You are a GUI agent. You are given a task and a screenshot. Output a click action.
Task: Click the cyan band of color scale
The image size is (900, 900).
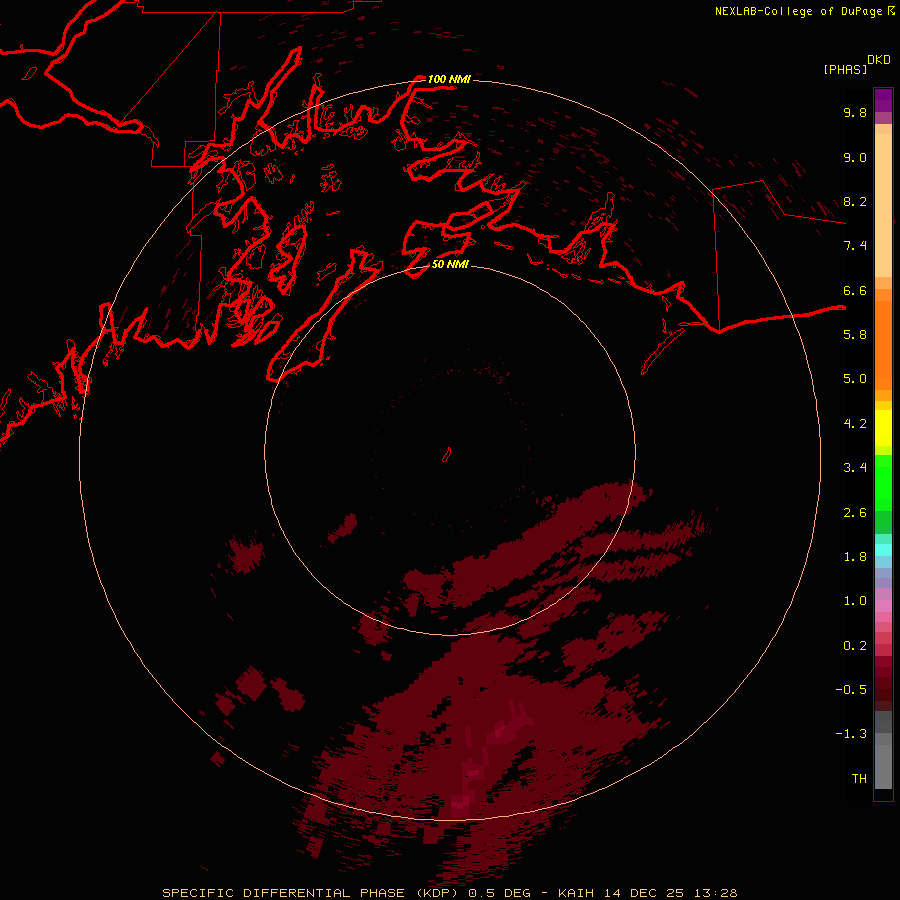pos(883,549)
